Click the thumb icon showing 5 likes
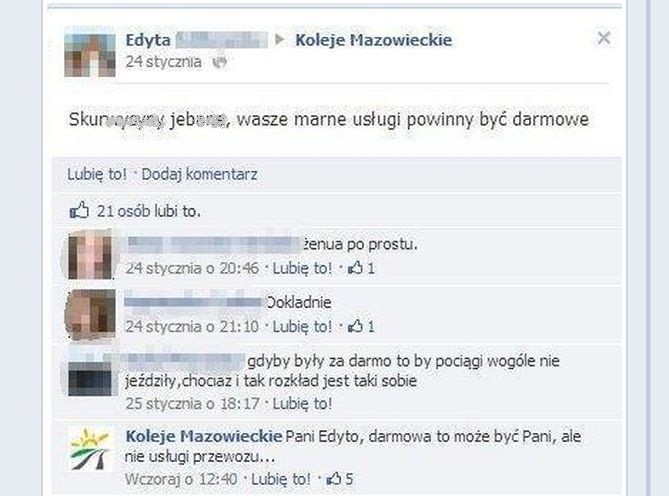This screenshot has width=669, height=496. point(334,479)
